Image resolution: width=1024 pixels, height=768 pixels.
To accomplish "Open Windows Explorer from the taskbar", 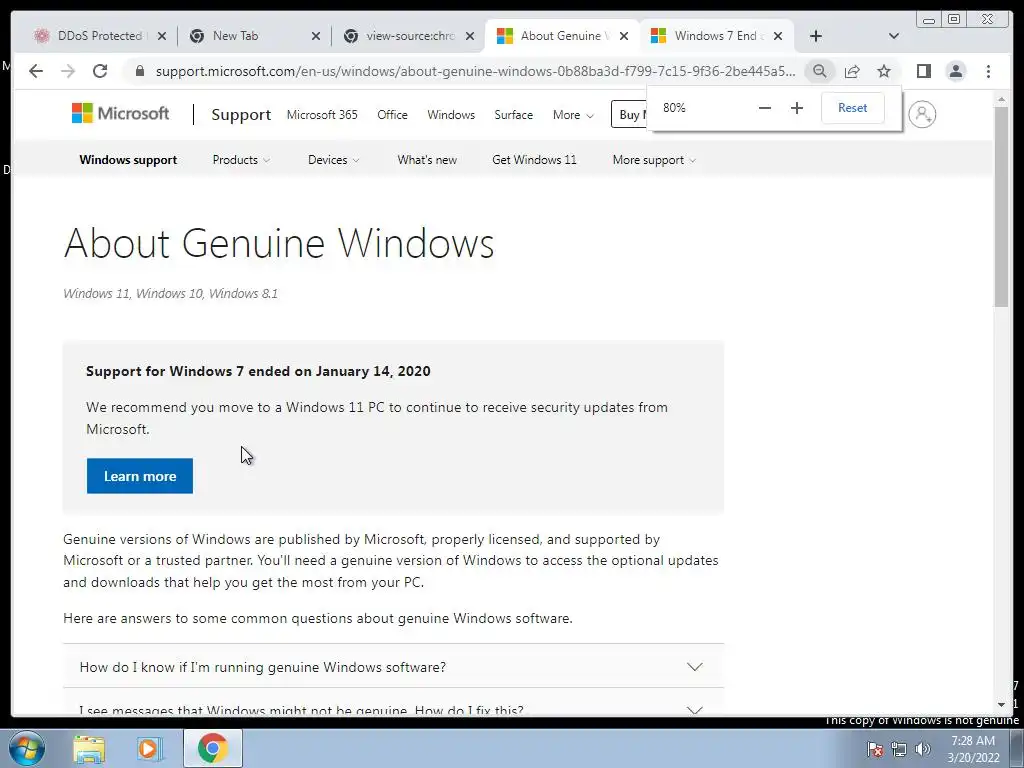I will [x=89, y=748].
